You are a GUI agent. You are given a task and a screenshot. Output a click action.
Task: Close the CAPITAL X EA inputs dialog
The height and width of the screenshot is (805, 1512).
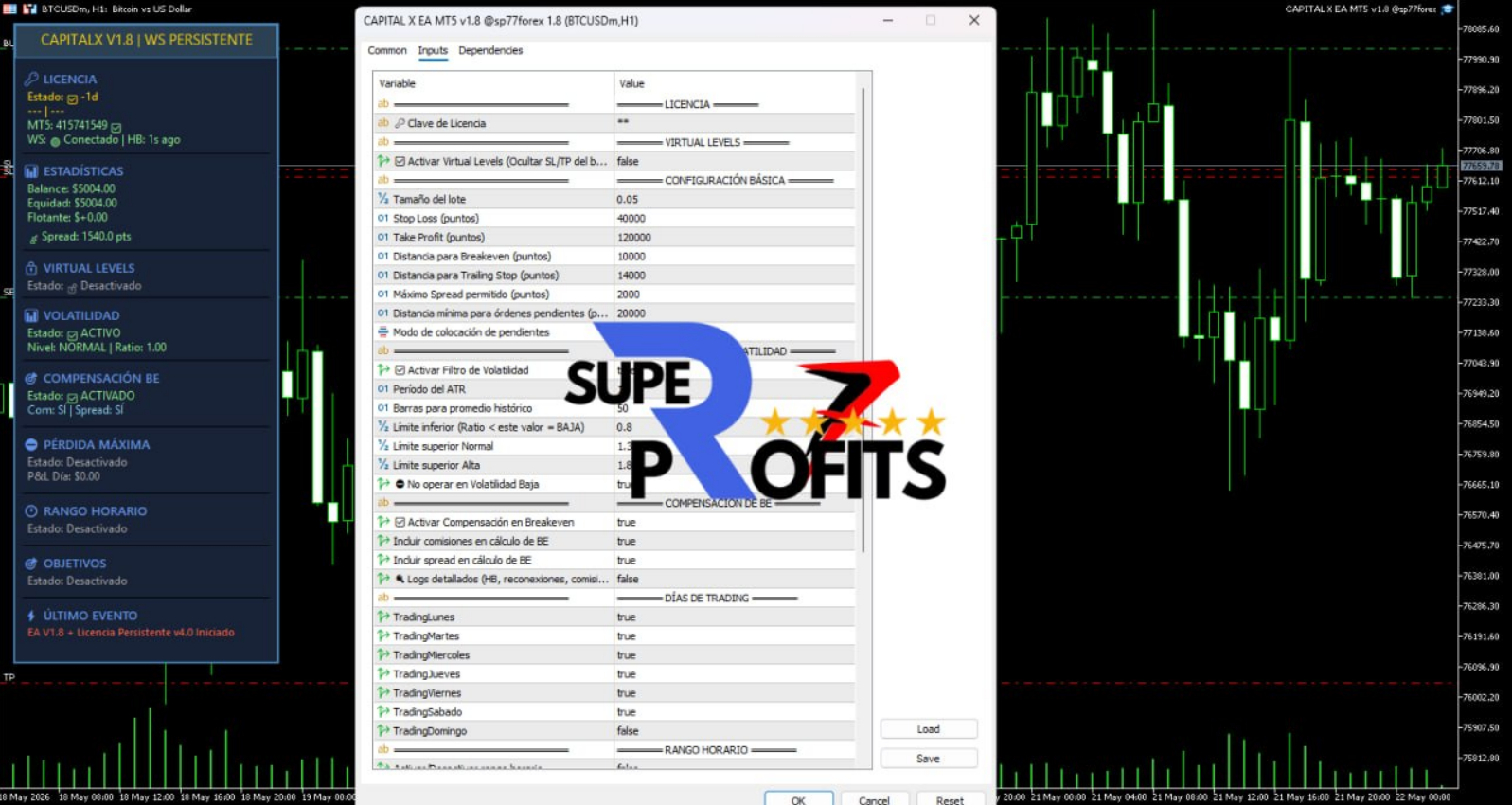(974, 20)
